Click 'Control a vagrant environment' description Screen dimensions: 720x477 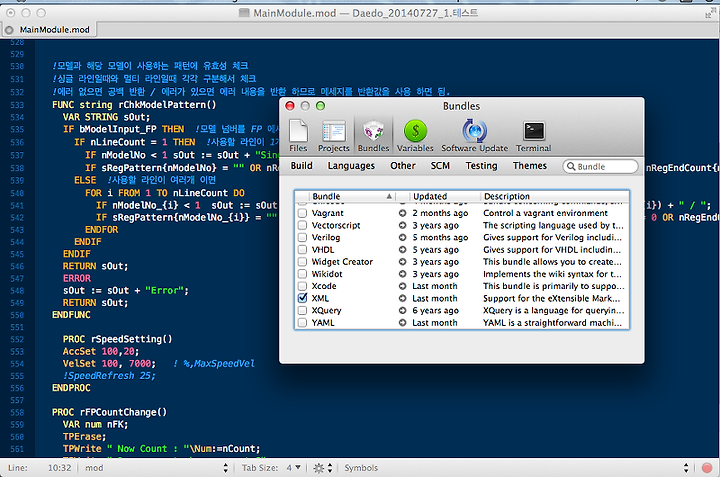click(545, 213)
